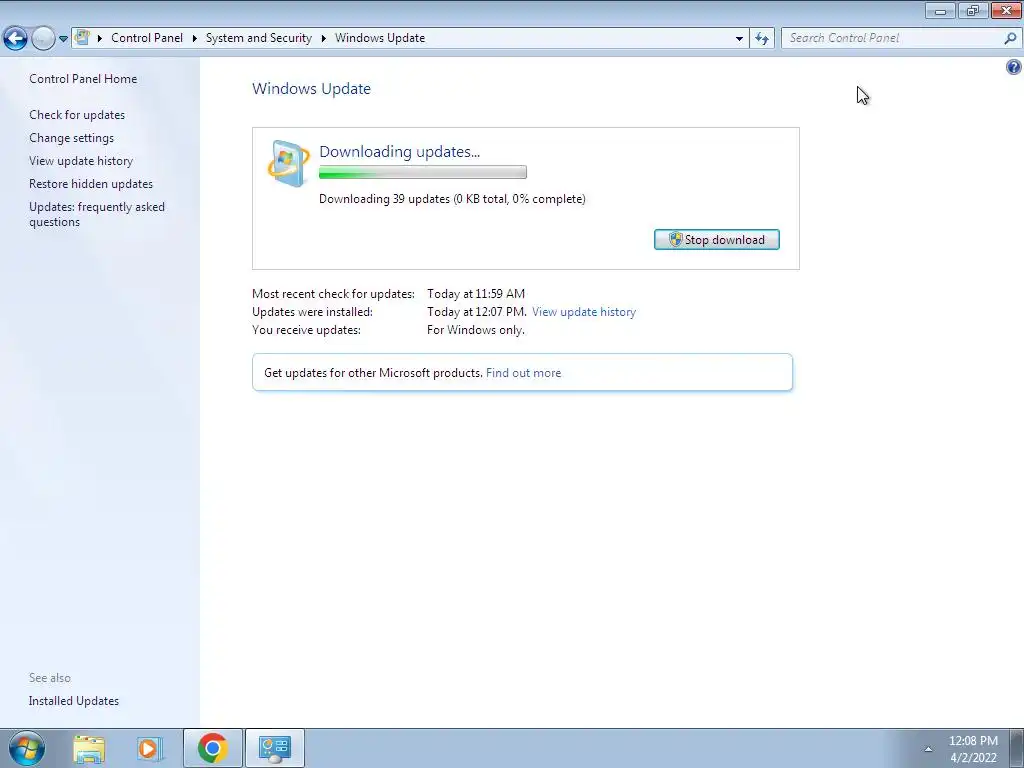1024x768 pixels.
Task: Go to Control Panel Home
Action: (x=83, y=79)
